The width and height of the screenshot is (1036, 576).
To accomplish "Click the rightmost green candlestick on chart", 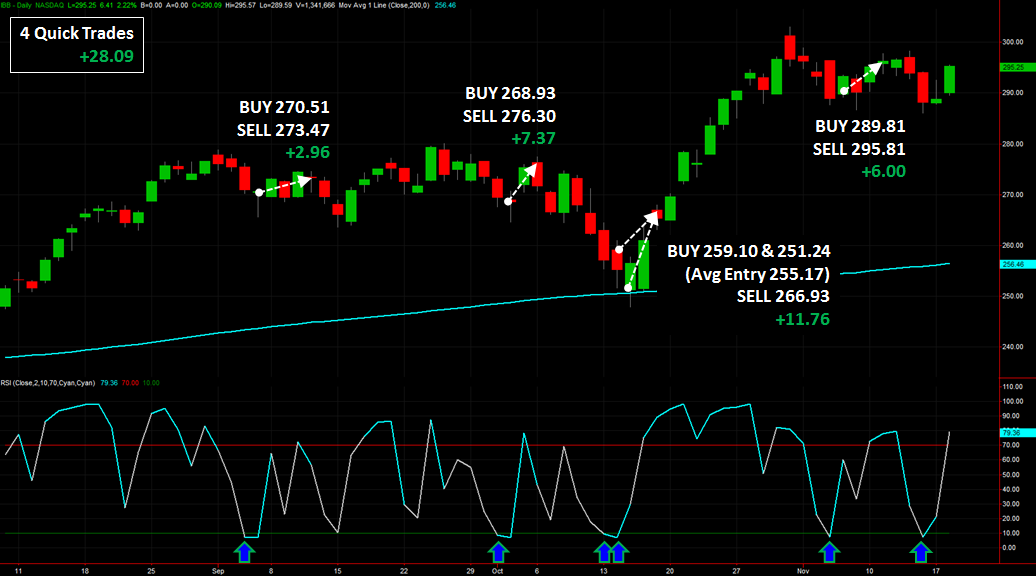I will pyautogui.click(x=949, y=79).
